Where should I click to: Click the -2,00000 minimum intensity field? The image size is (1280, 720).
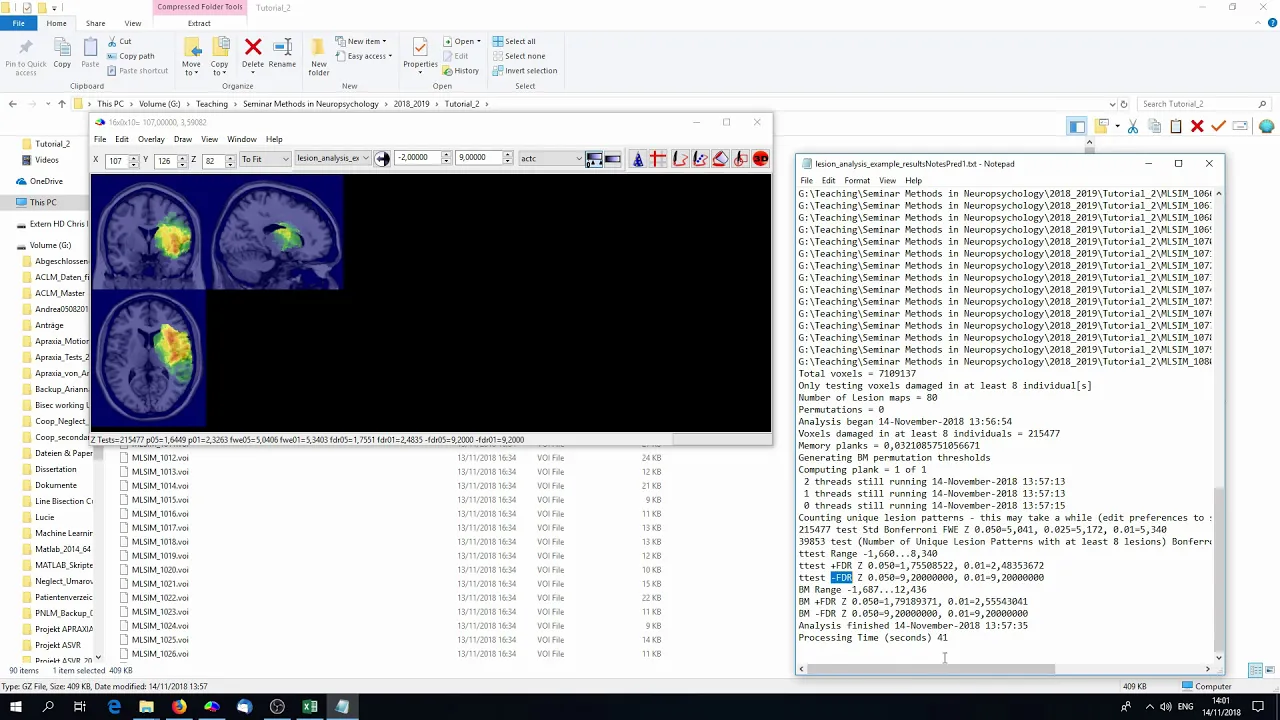pos(418,158)
